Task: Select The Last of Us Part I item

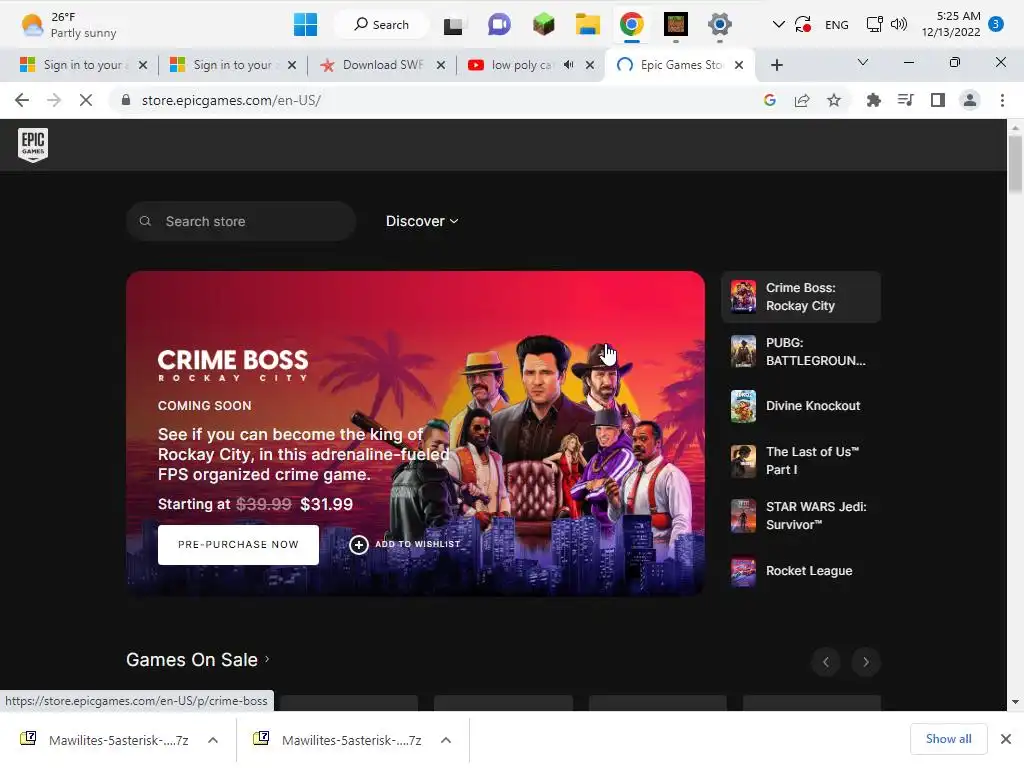Action: [x=801, y=461]
